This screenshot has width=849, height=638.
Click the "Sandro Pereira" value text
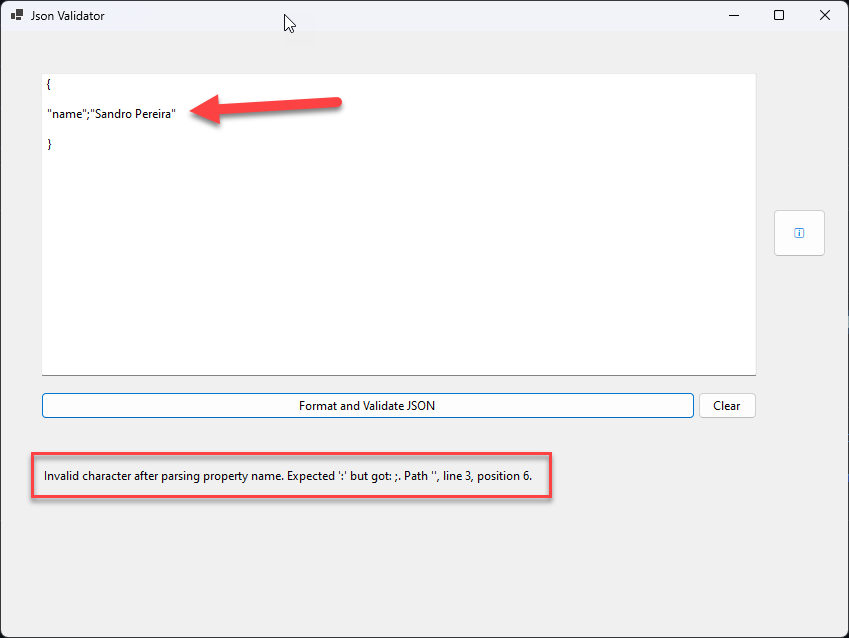pos(134,114)
